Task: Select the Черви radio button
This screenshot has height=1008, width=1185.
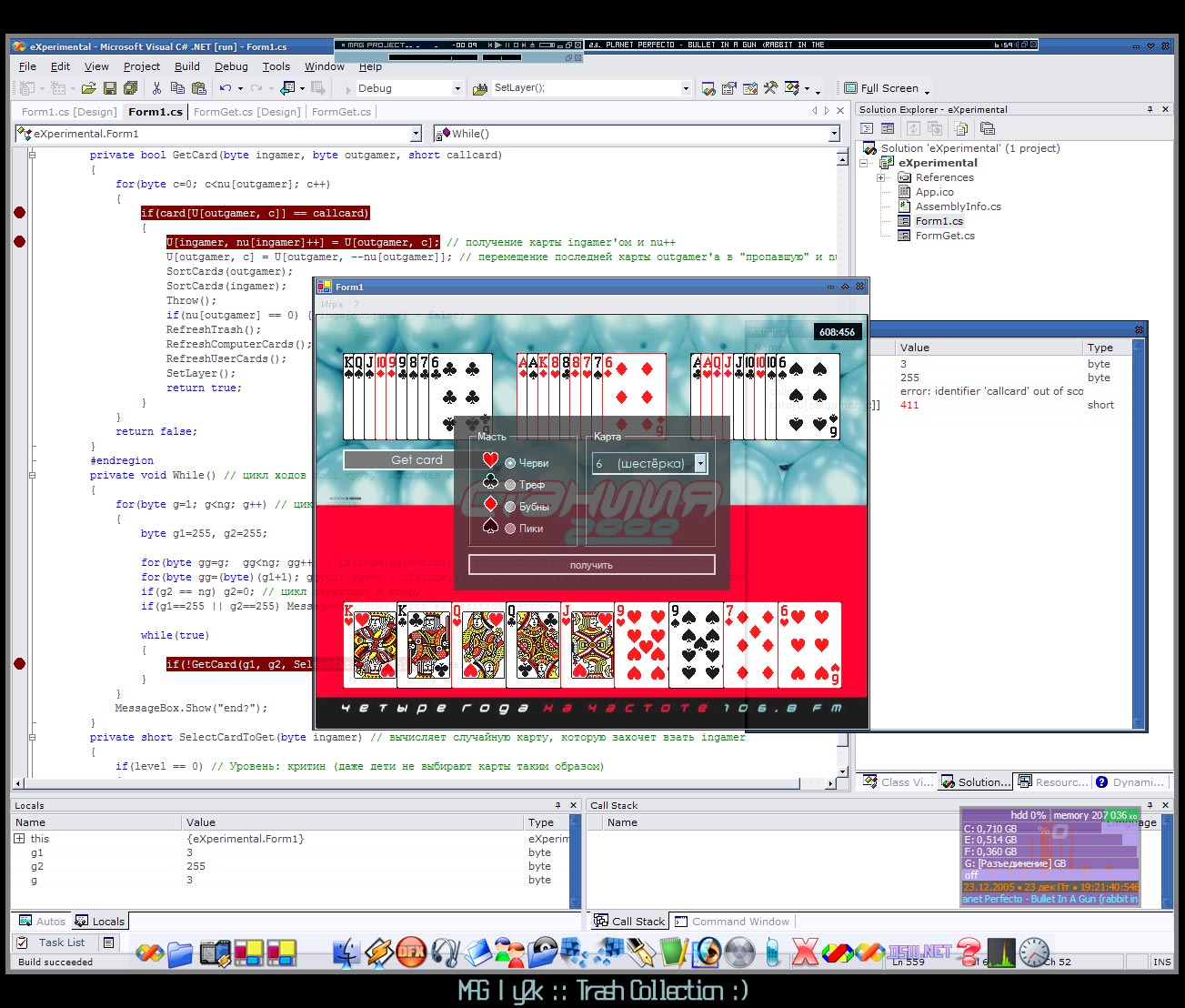Action: coord(510,463)
